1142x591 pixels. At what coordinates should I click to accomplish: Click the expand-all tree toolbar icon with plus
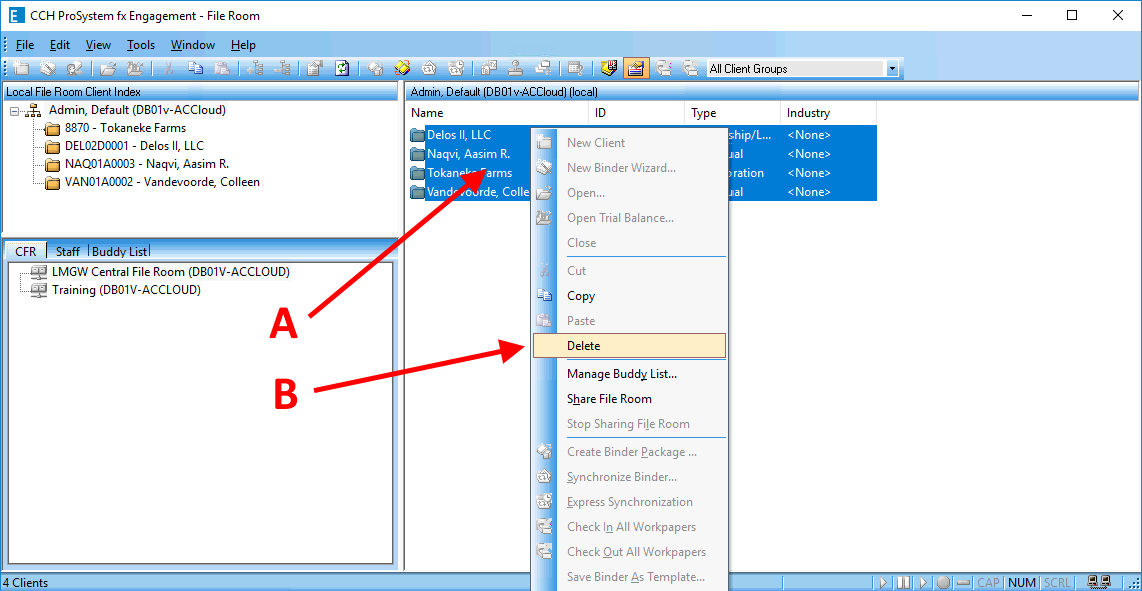tap(255, 69)
